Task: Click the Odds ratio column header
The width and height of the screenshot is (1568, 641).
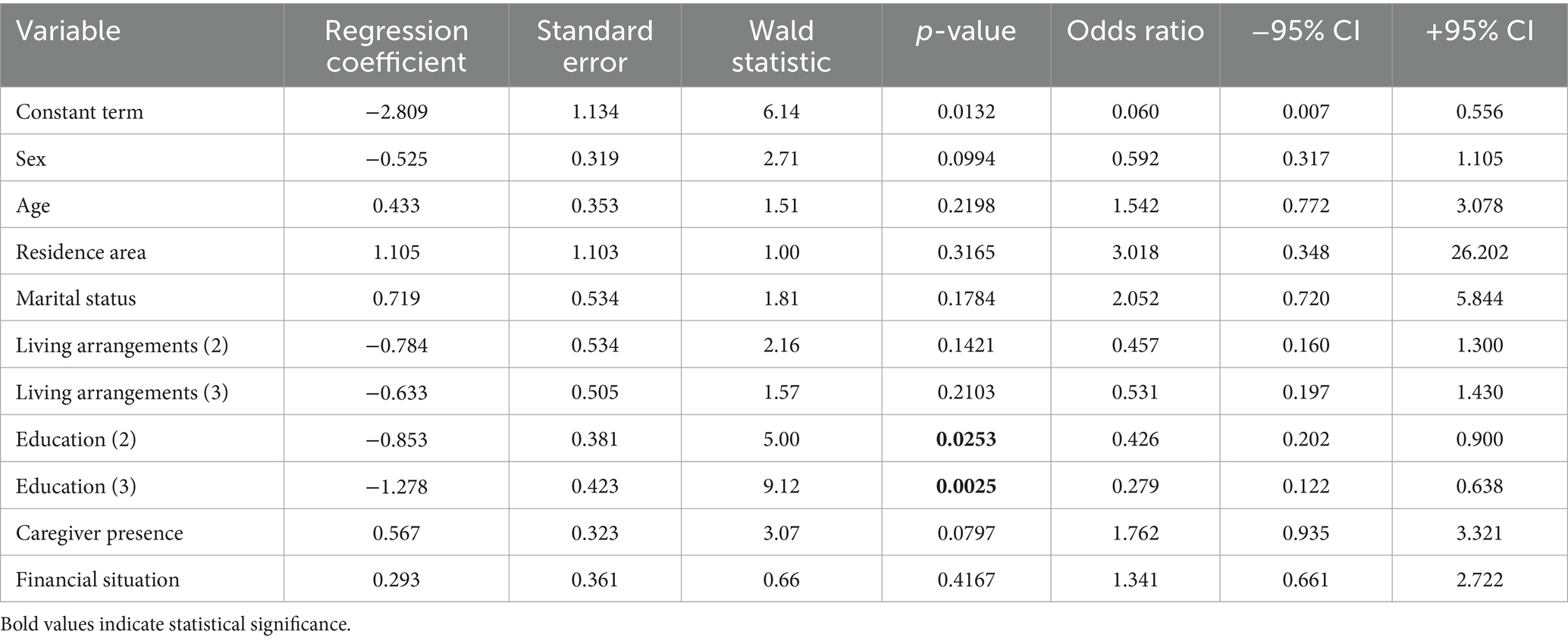Action: pyautogui.click(x=1135, y=31)
